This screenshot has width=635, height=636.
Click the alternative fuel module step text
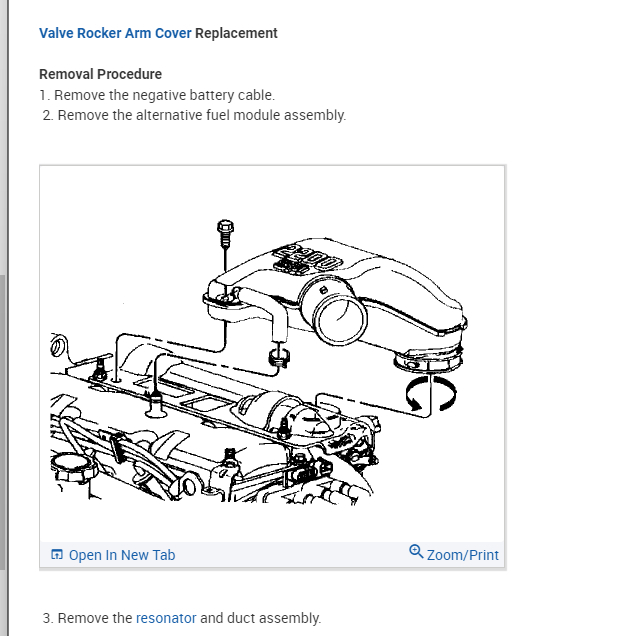(x=194, y=115)
